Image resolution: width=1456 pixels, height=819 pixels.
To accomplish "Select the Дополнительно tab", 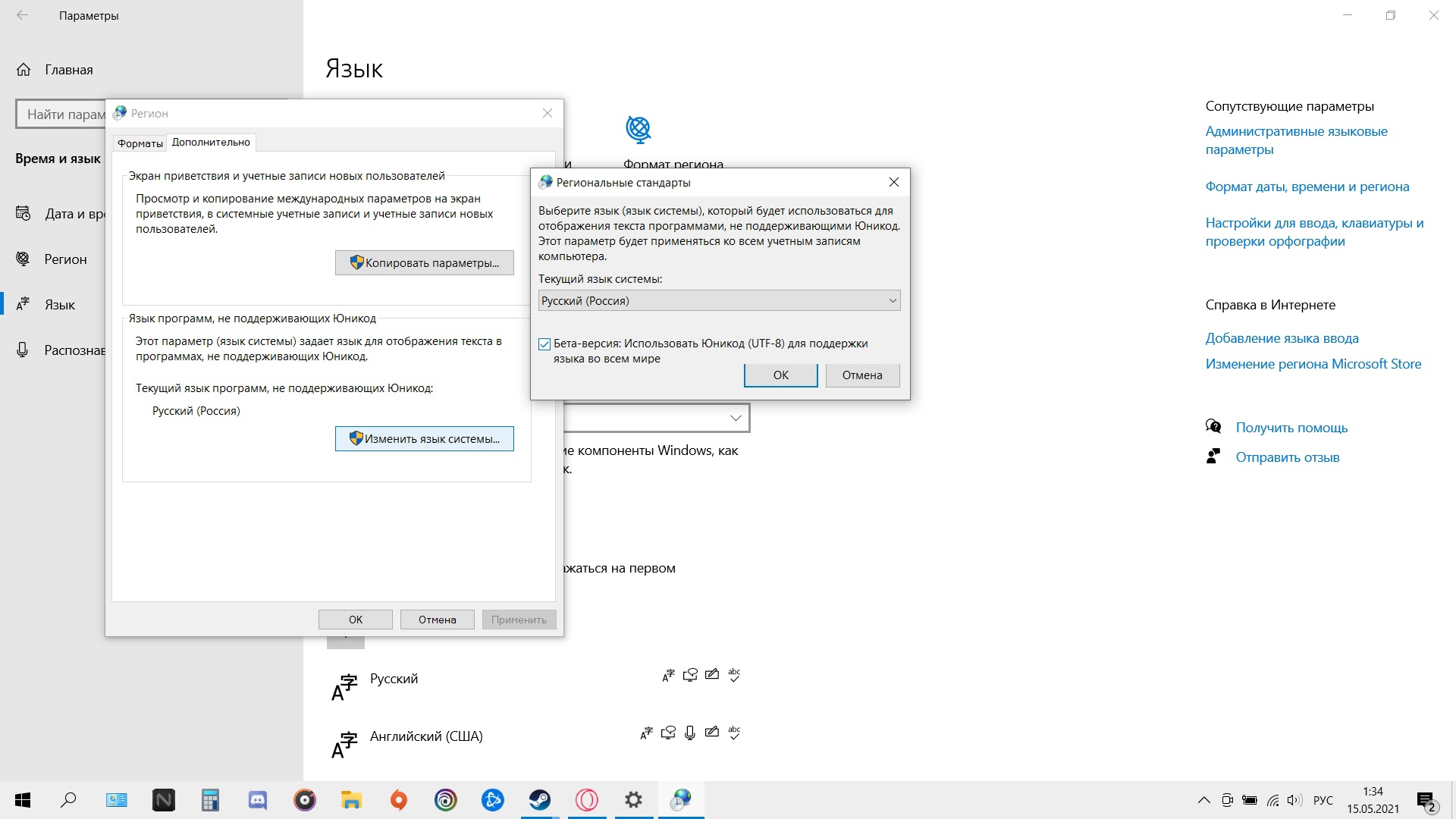I will pos(211,143).
